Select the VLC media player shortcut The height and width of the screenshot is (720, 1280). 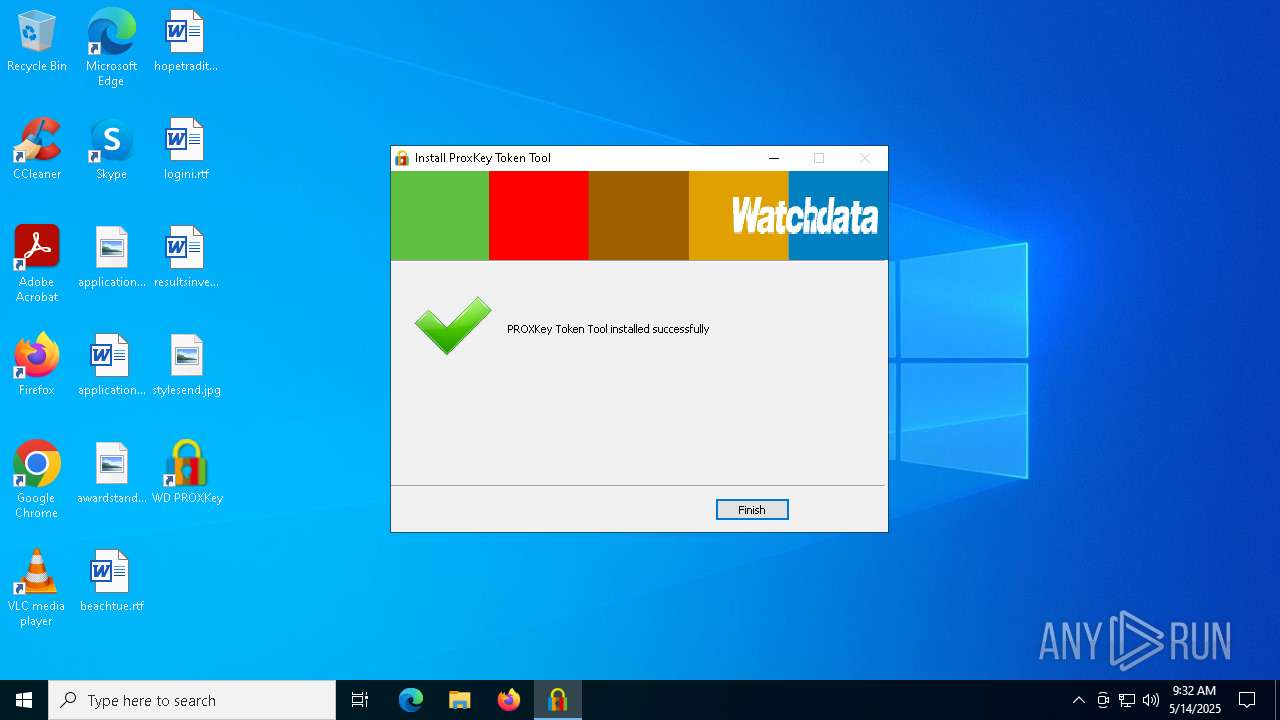[37, 588]
